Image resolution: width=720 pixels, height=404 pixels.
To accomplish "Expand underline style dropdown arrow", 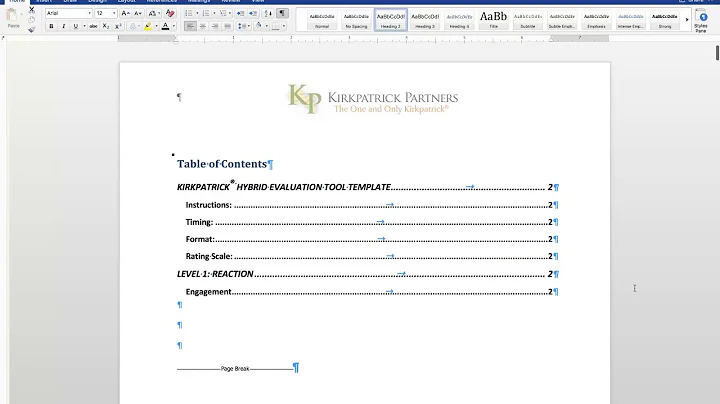I will click(x=84, y=26).
